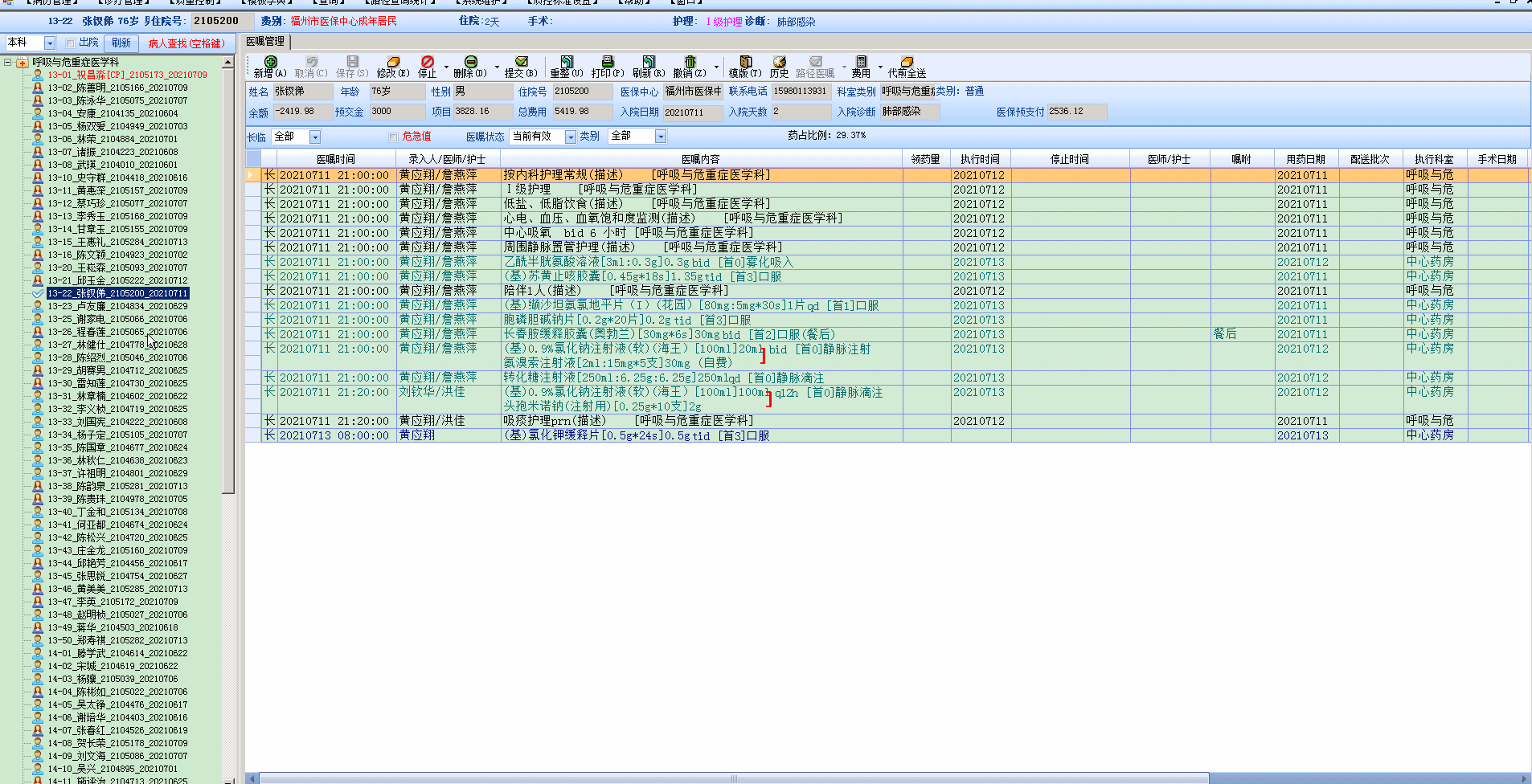Select the 转化糖注射液 order row
The height and width of the screenshot is (784, 1532).
[887, 378]
